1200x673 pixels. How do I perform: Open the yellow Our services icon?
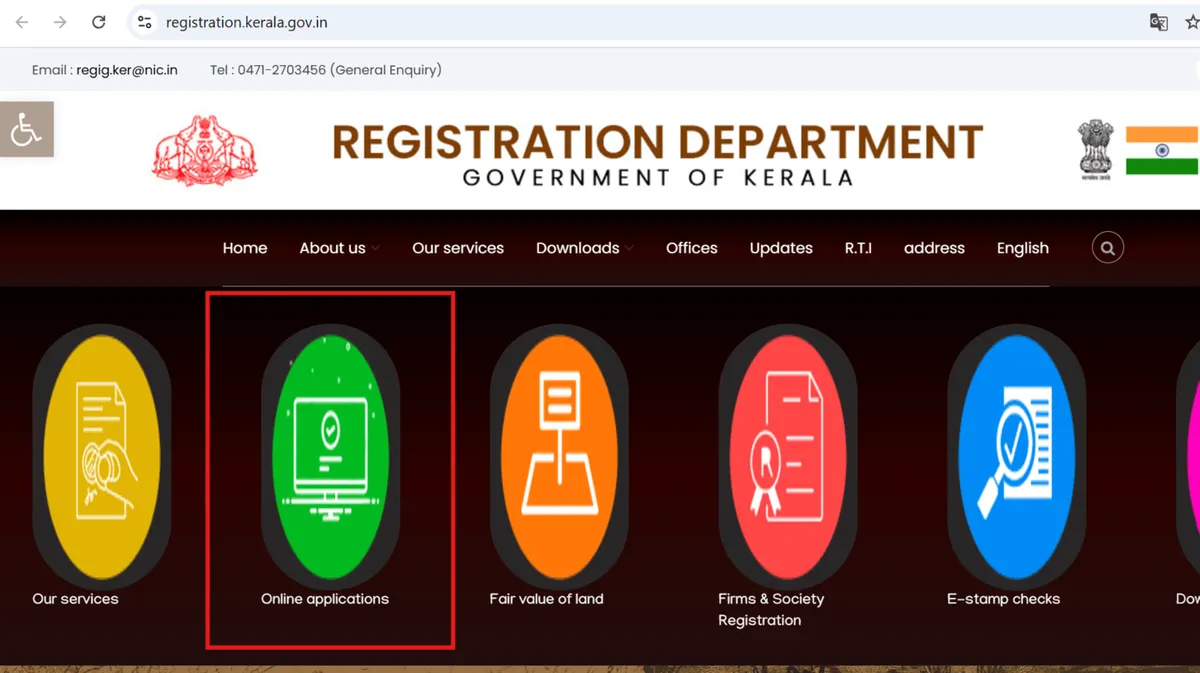click(x=101, y=456)
